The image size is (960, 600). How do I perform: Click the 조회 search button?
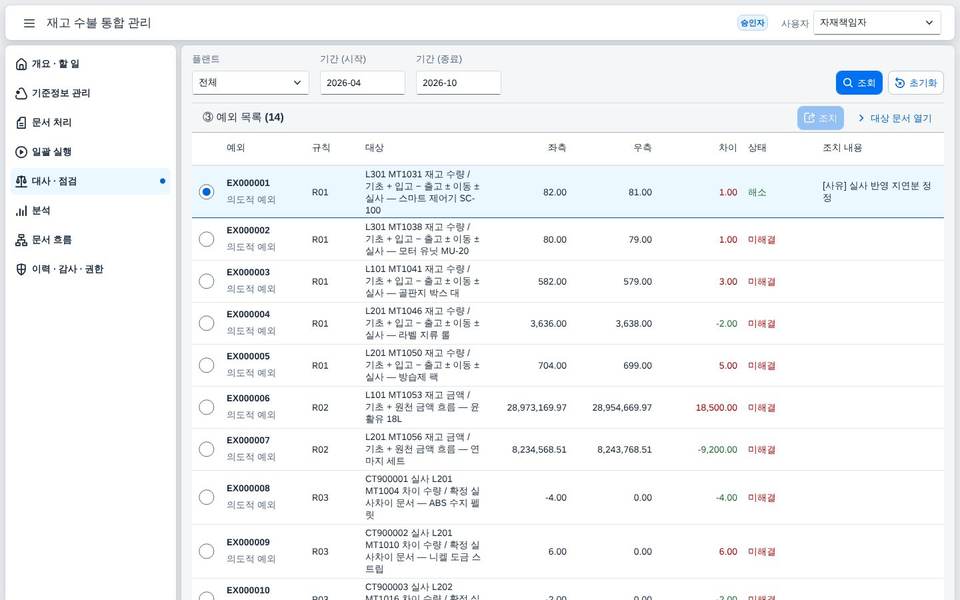coord(859,83)
